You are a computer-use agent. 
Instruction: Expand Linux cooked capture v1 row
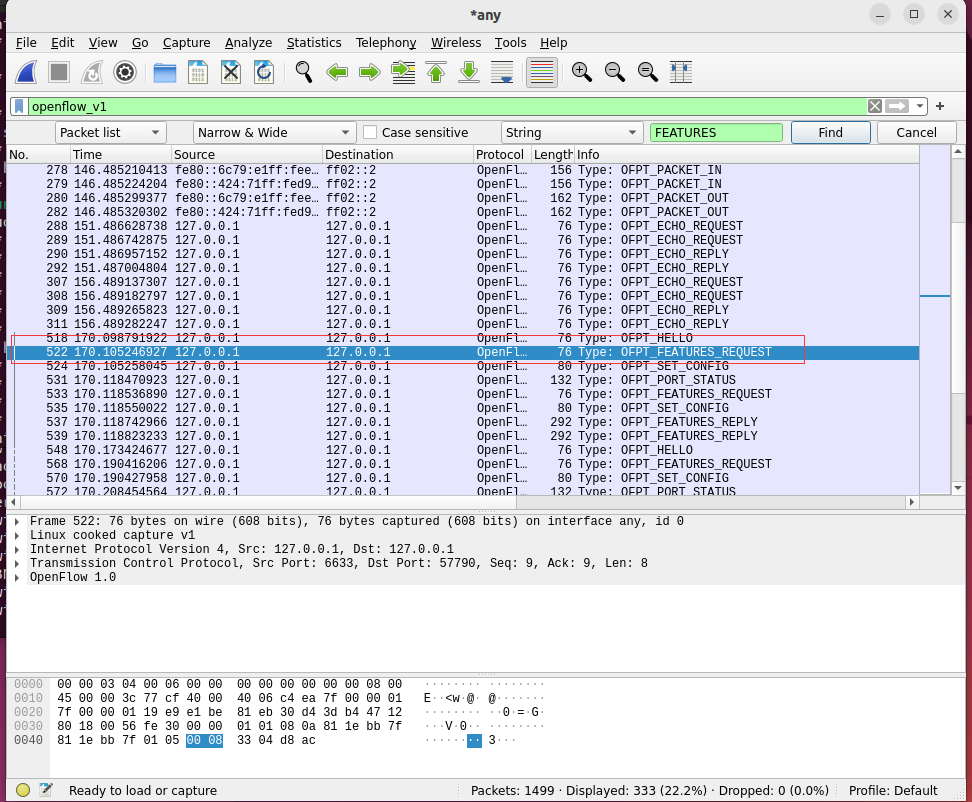17,535
